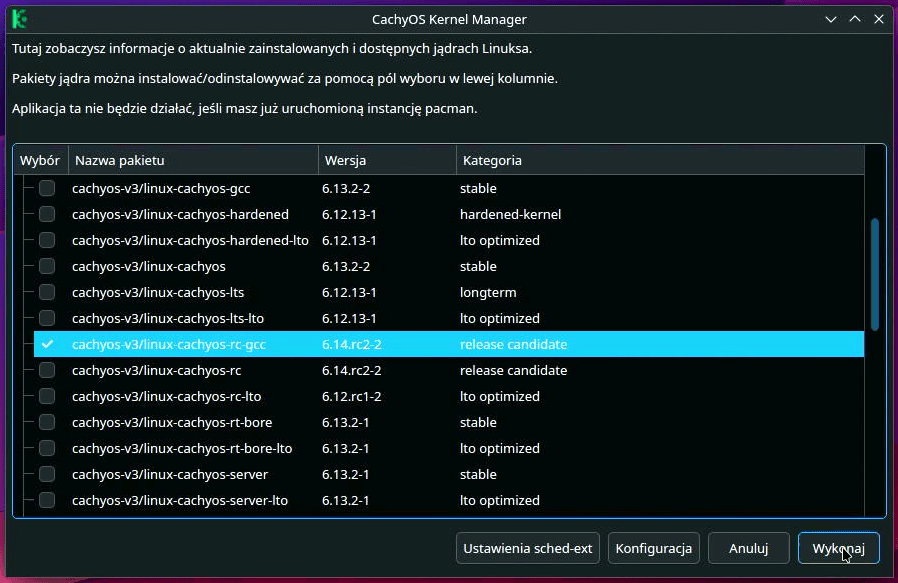898x583 pixels.
Task: Click package name cachyos-v3/linux-cachyos-lts-lto
Action: [x=168, y=318]
